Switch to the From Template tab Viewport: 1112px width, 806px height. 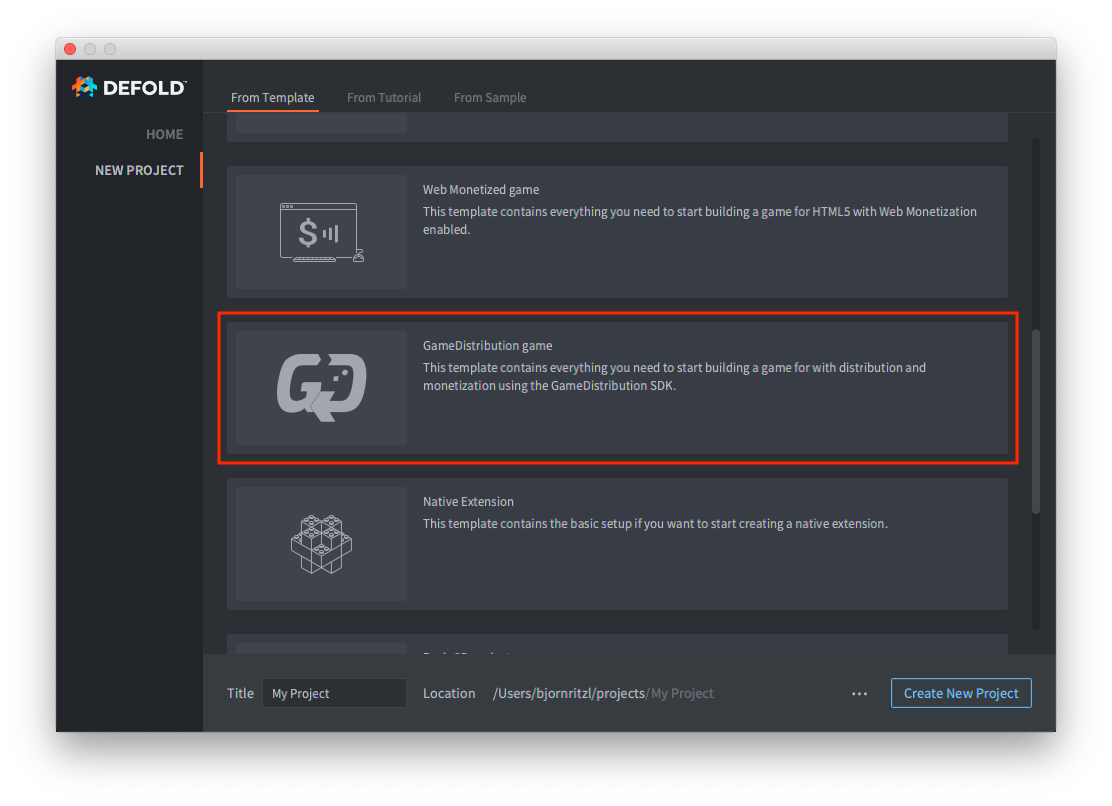(x=272, y=97)
